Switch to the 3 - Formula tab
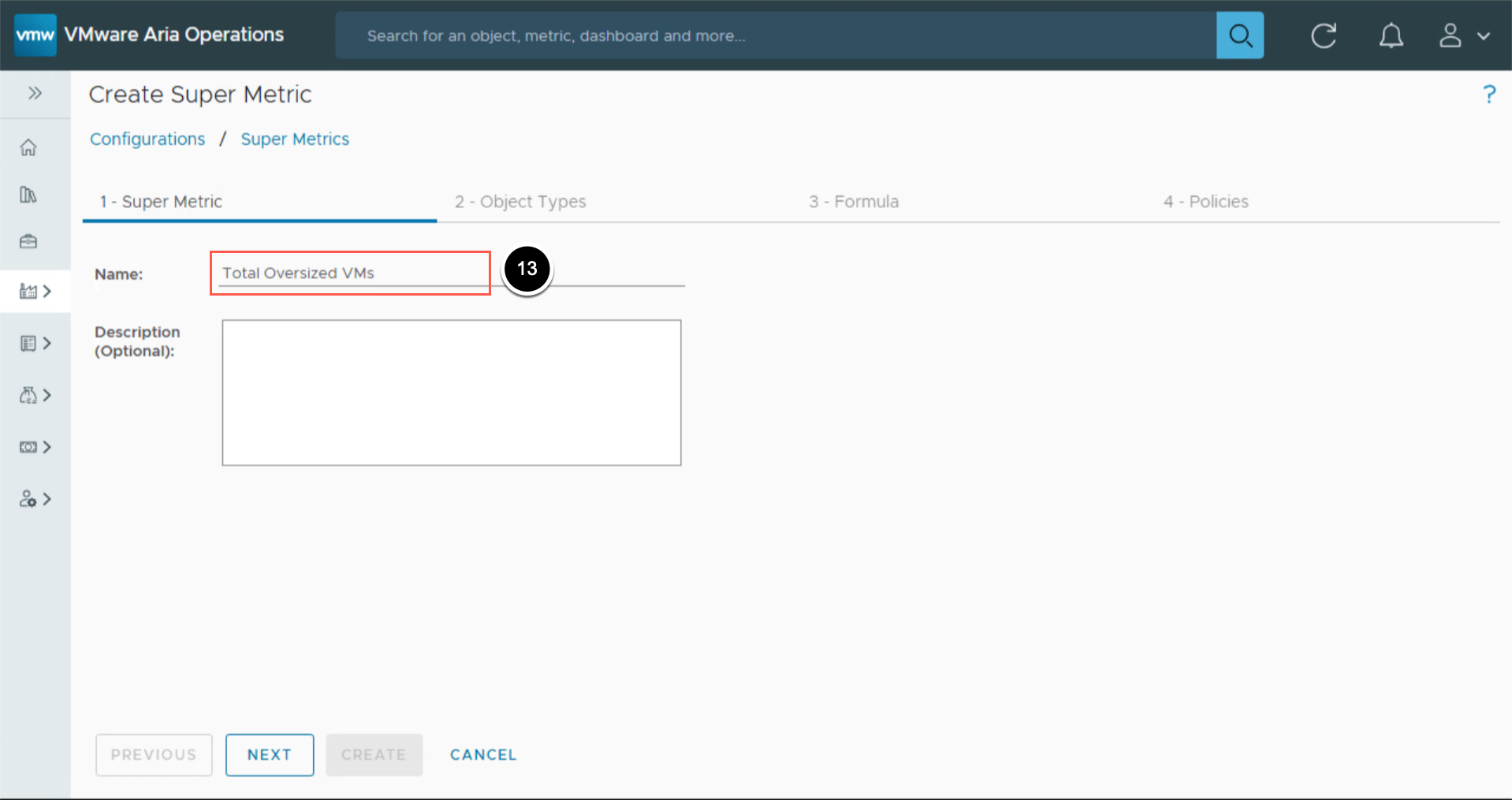The width and height of the screenshot is (1512, 800). (853, 202)
